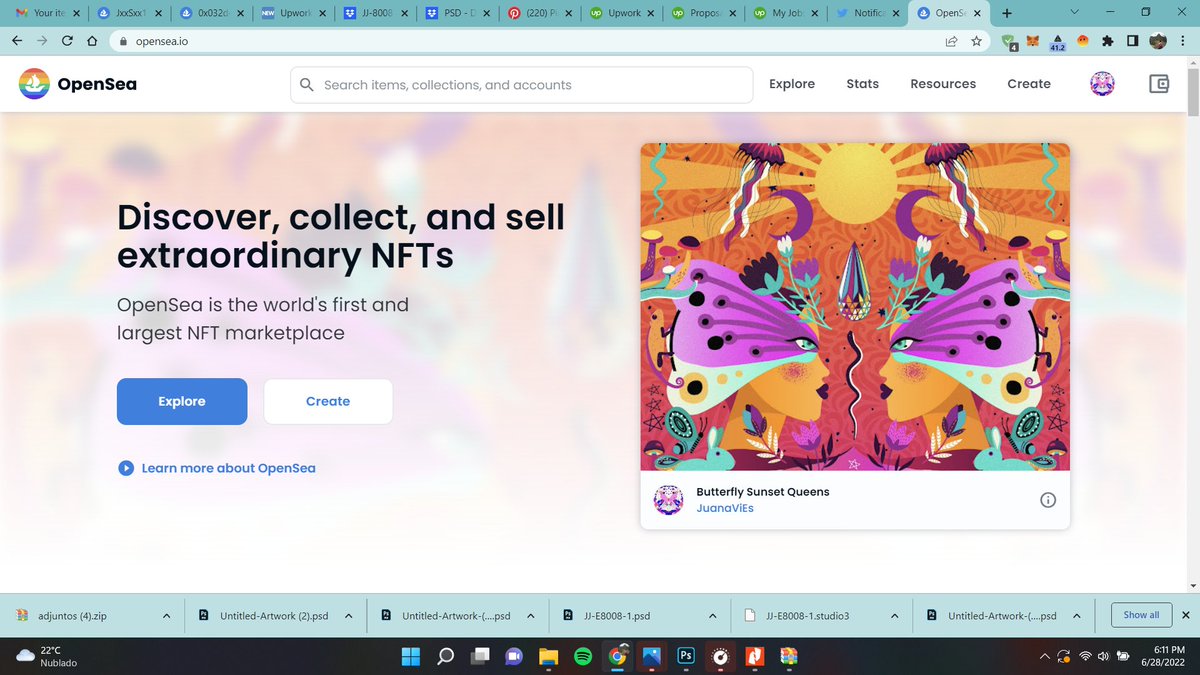Click the Wi-Fi icon in system tray
The width and height of the screenshot is (1200, 675).
pos(1085,657)
